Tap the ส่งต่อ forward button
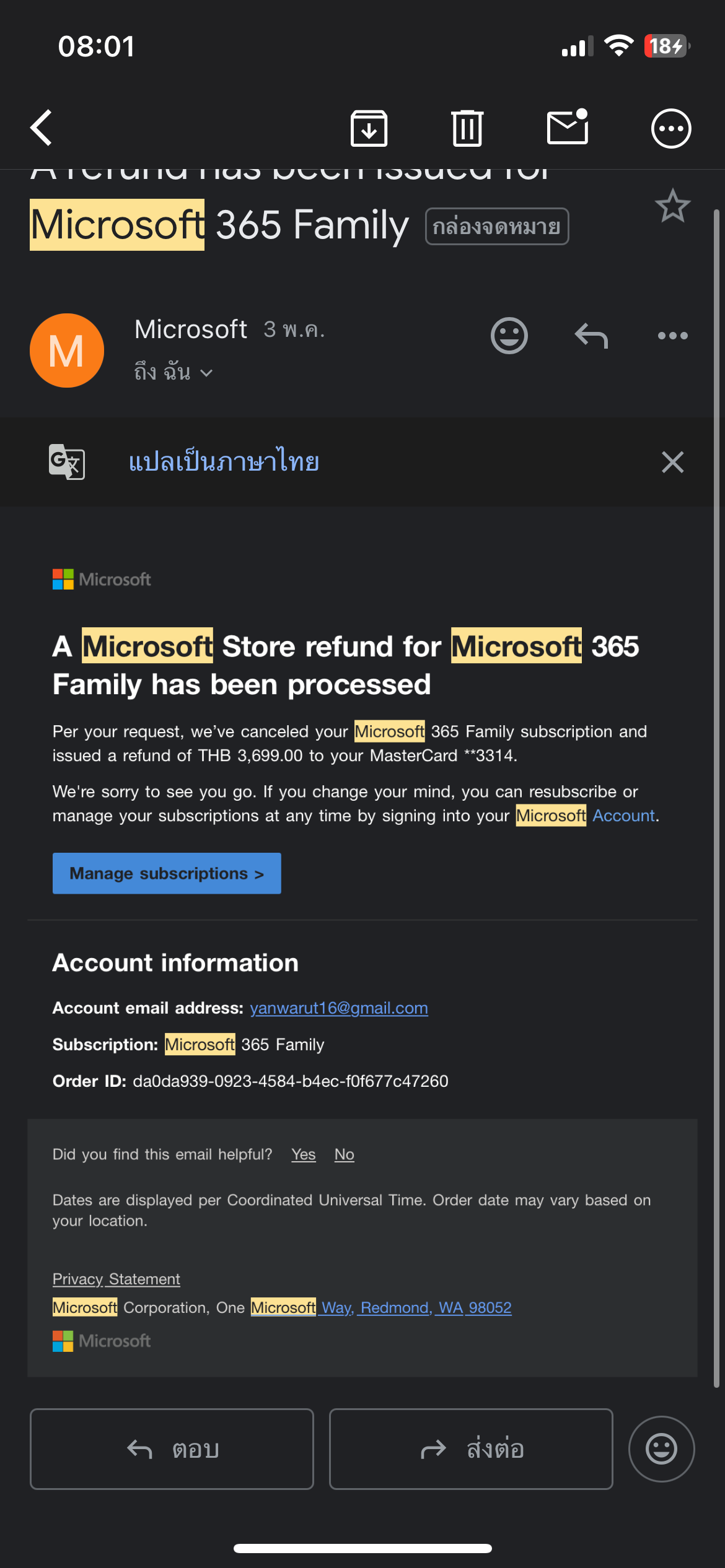 pos(471,1449)
